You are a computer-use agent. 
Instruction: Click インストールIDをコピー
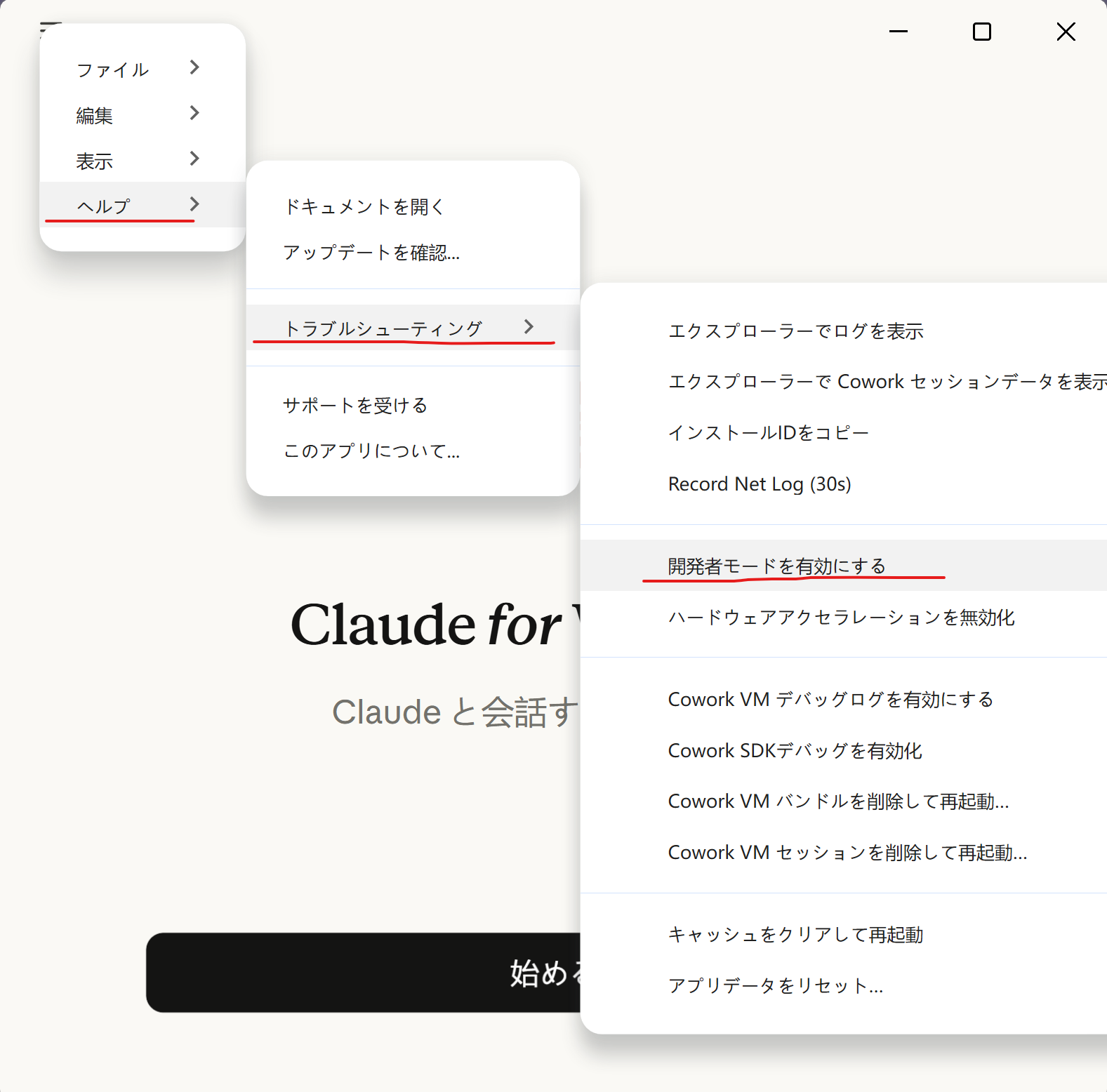[x=844, y=432]
